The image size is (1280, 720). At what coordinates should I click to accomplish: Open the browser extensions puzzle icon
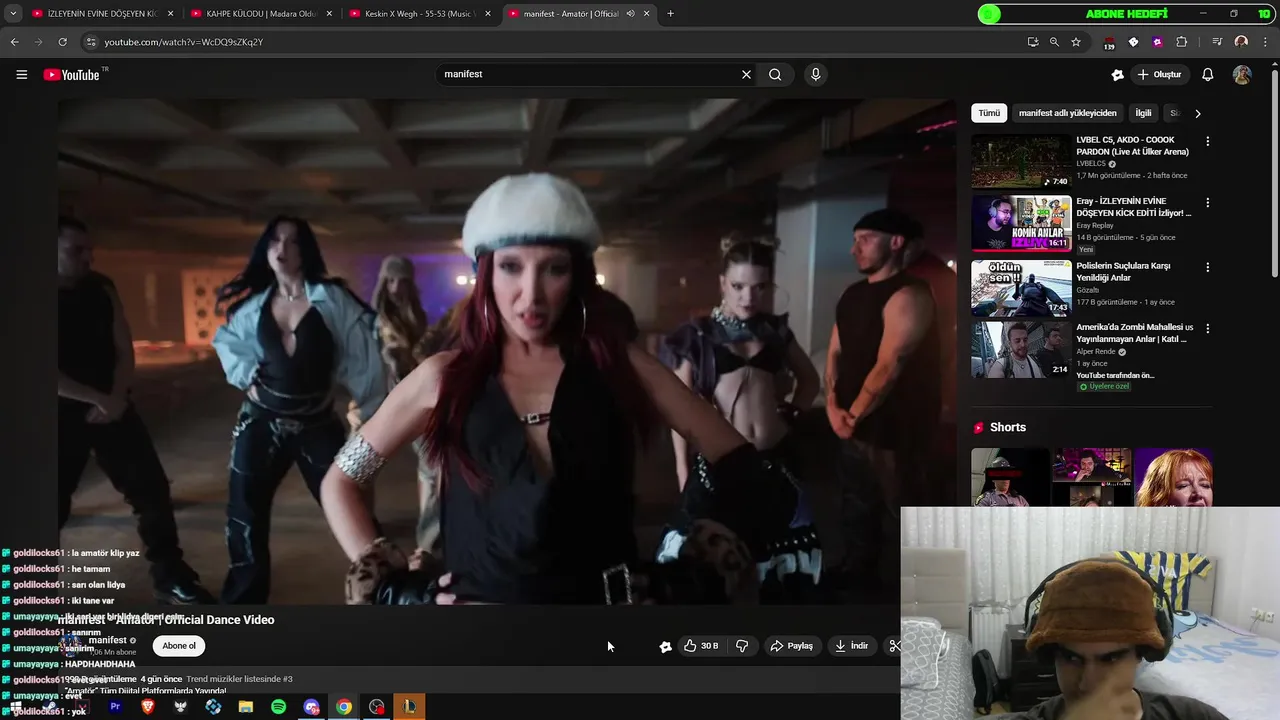coord(1182,42)
